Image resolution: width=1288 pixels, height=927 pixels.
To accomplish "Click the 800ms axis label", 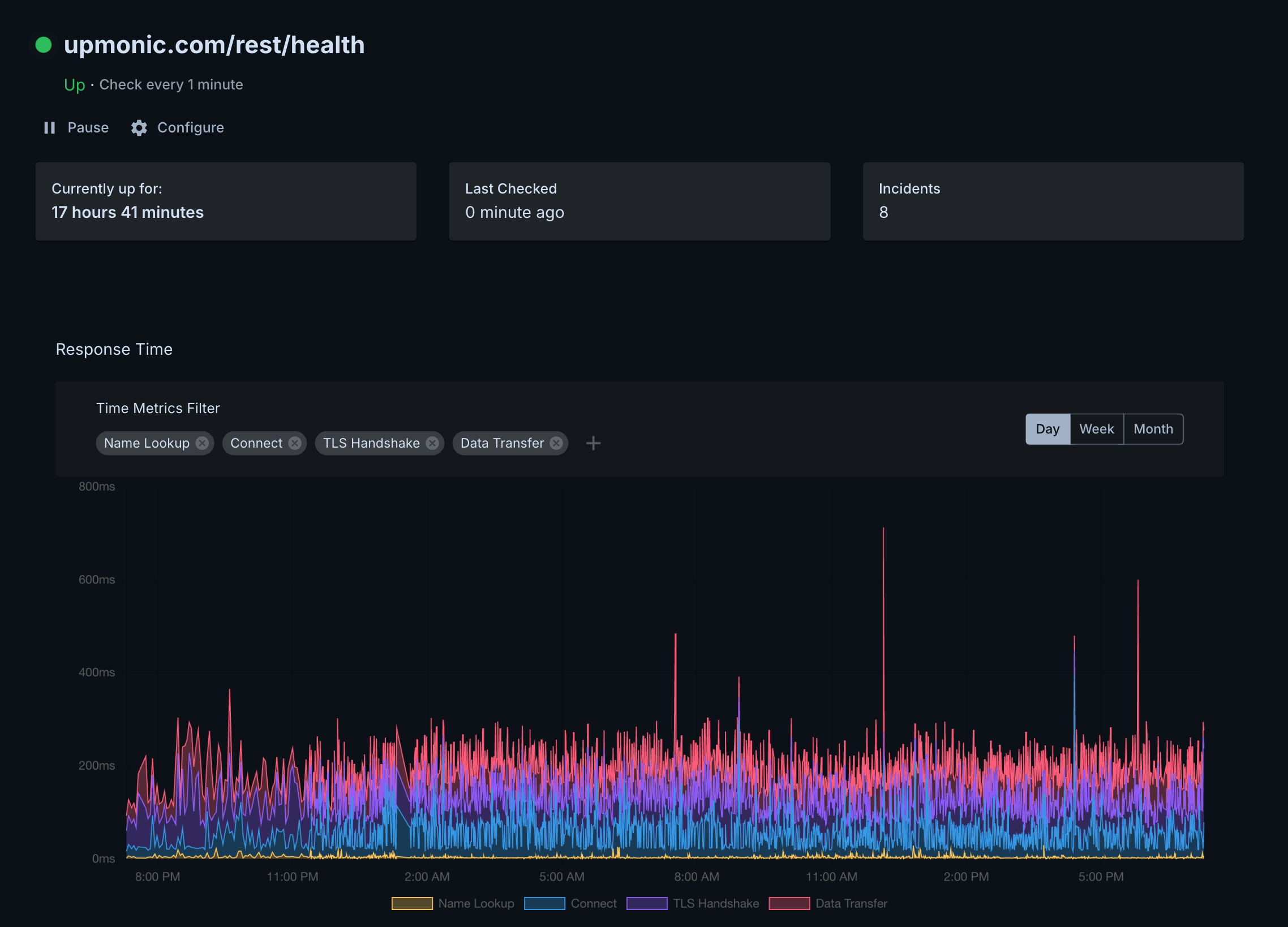I will coord(97,486).
